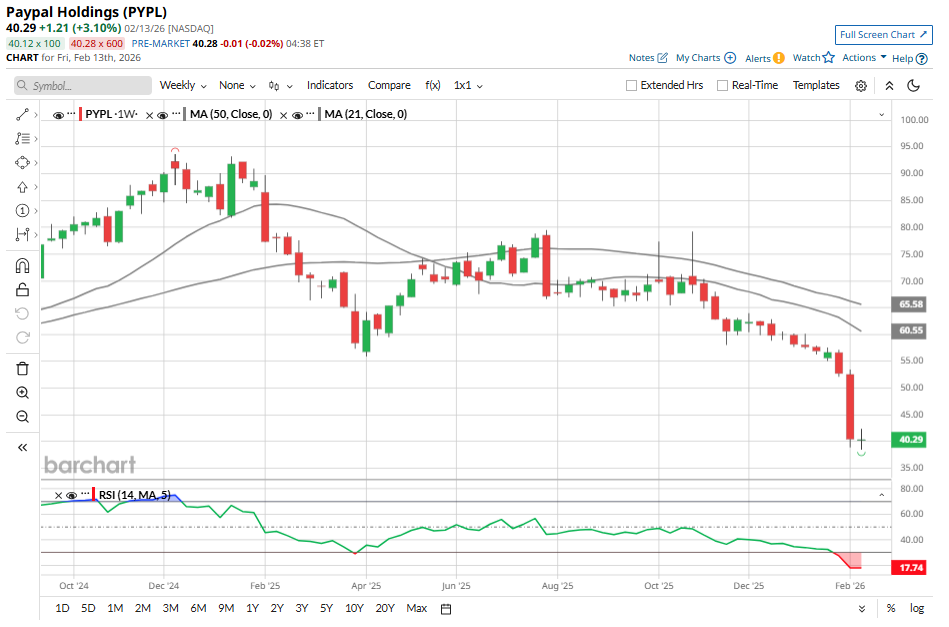The image size is (949, 627).
Task: Click the collapse header double-chevron icon
Action: click(x=889, y=86)
